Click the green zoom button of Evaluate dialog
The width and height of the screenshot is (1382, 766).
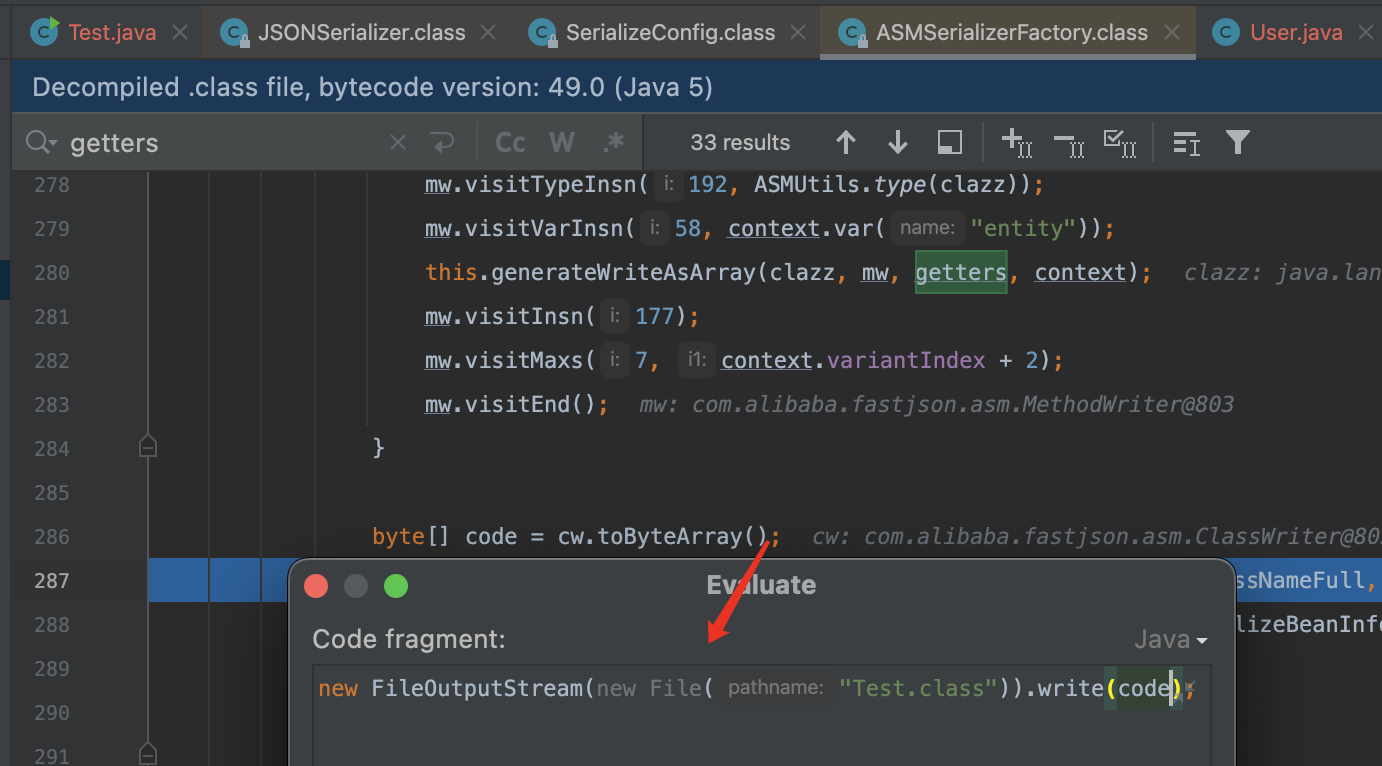point(396,586)
